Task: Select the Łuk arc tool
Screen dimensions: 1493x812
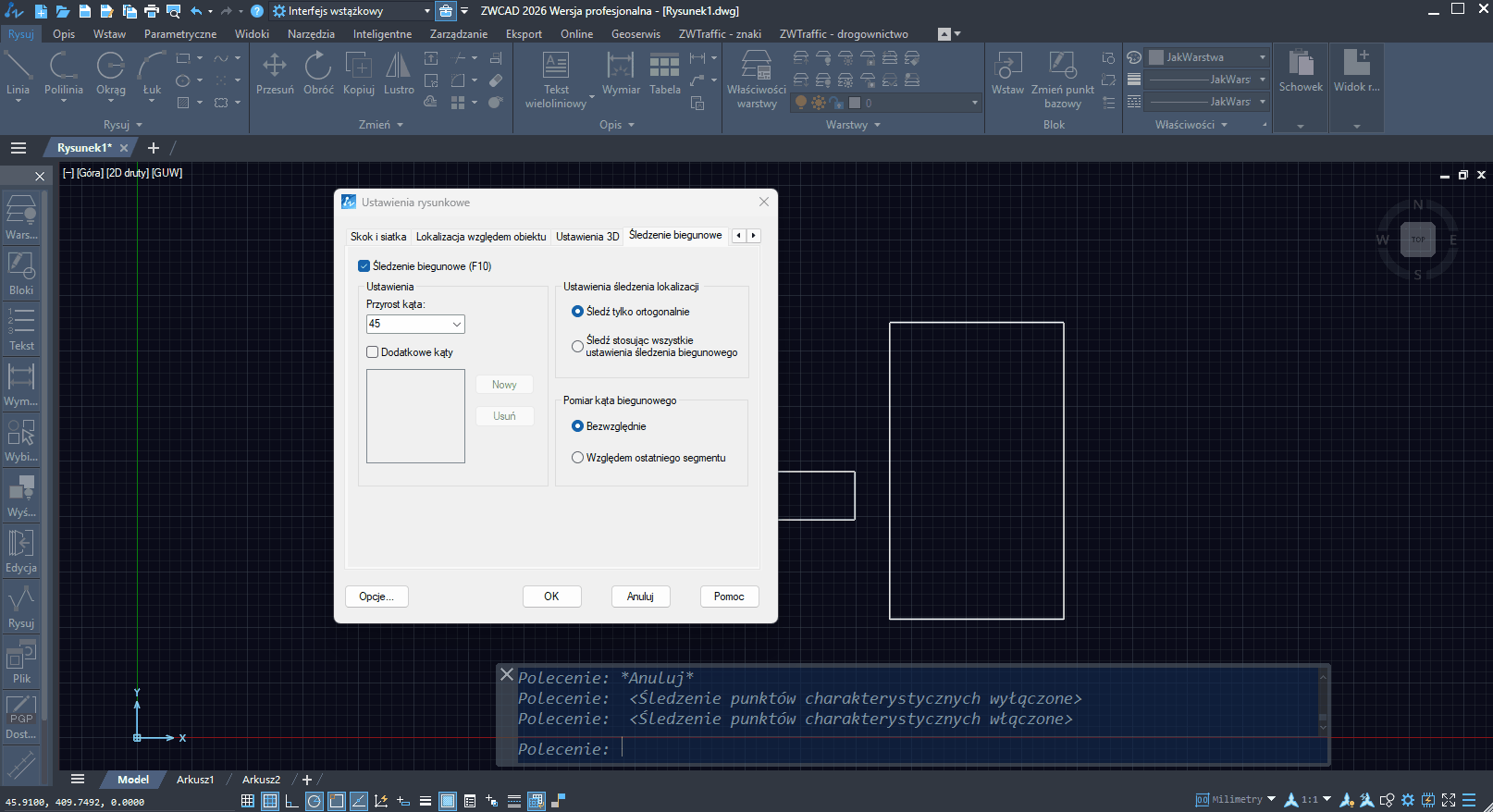Action: (152, 72)
